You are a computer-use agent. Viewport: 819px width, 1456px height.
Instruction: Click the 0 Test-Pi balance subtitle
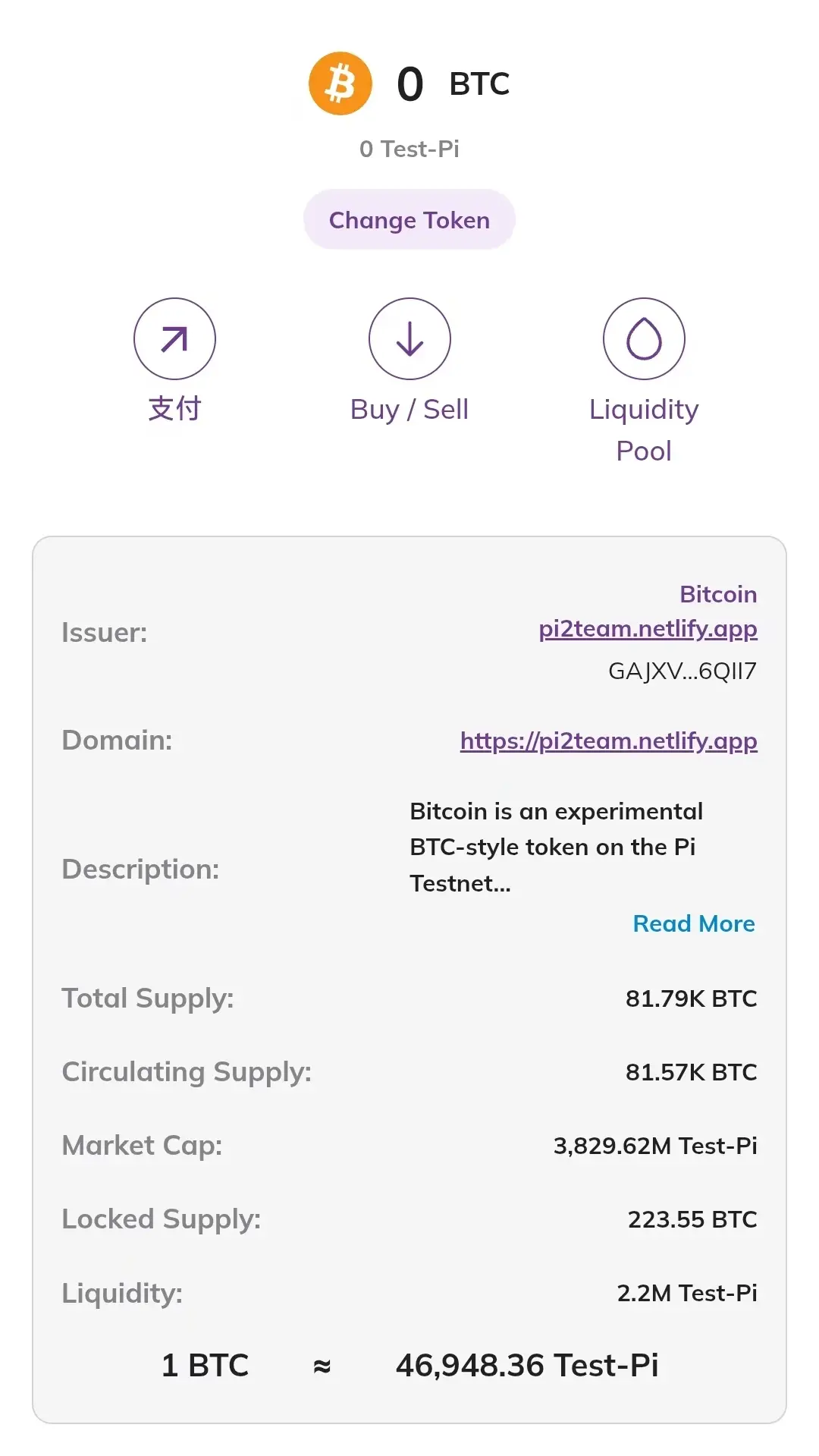(409, 149)
